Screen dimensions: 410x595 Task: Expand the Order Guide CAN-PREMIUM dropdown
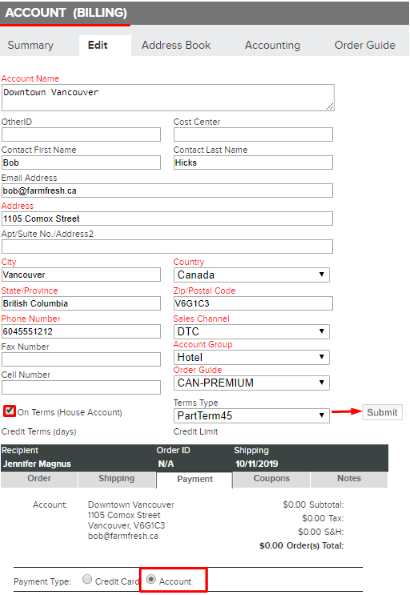pos(251,383)
